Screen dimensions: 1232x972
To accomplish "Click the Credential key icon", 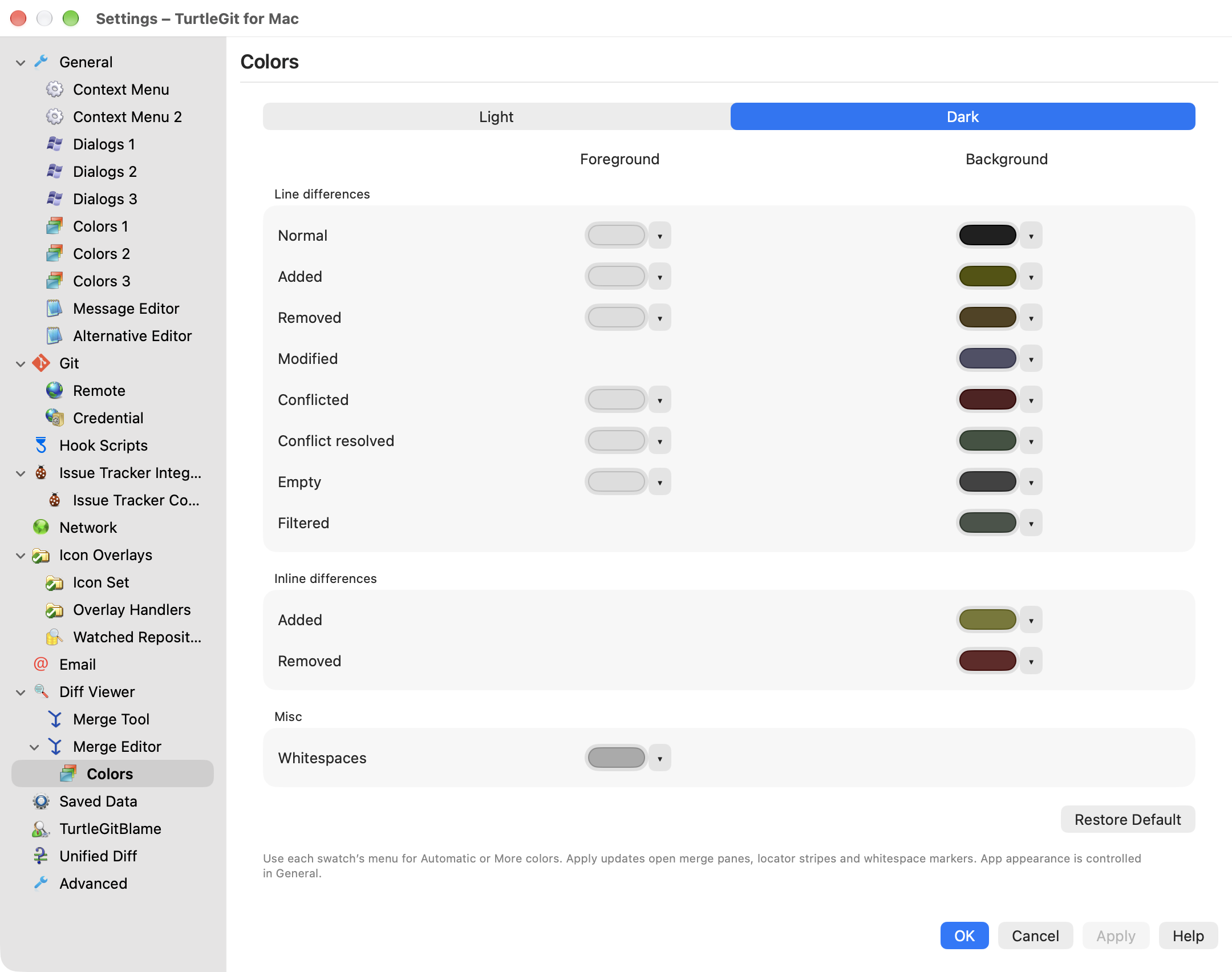I will click(55, 418).
